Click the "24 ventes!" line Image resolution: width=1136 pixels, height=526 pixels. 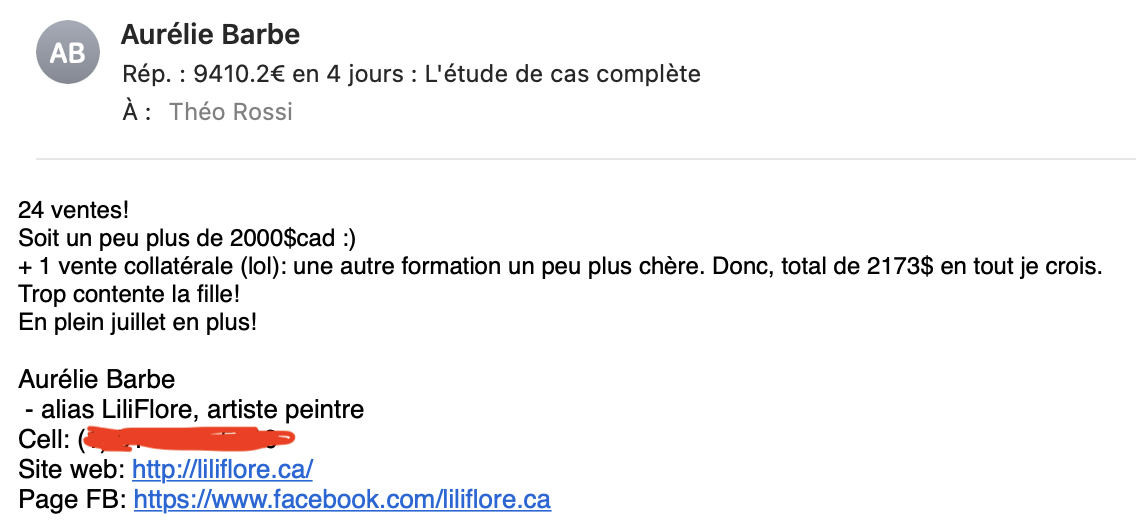(73, 210)
